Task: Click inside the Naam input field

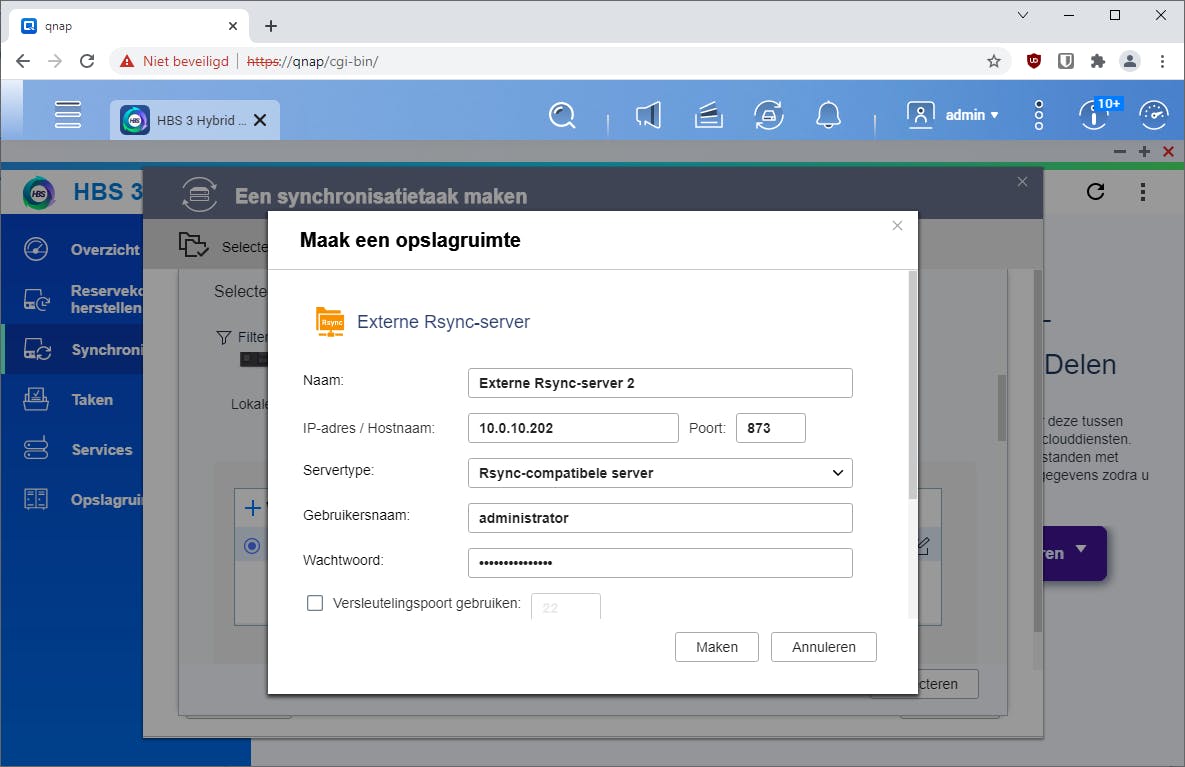Action: pyautogui.click(x=660, y=383)
